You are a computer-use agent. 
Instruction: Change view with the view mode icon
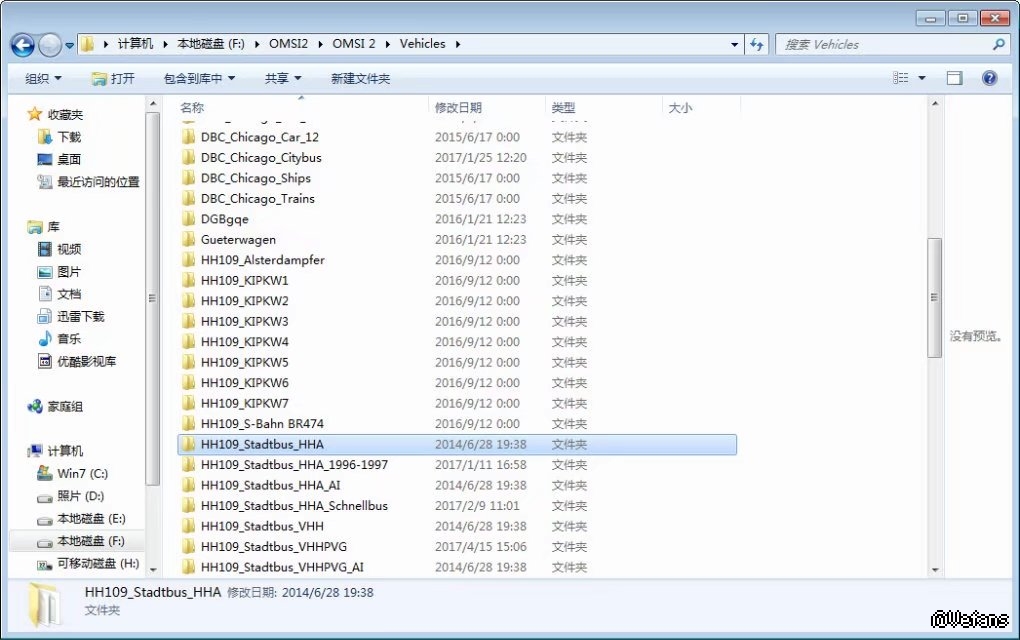(900, 78)
